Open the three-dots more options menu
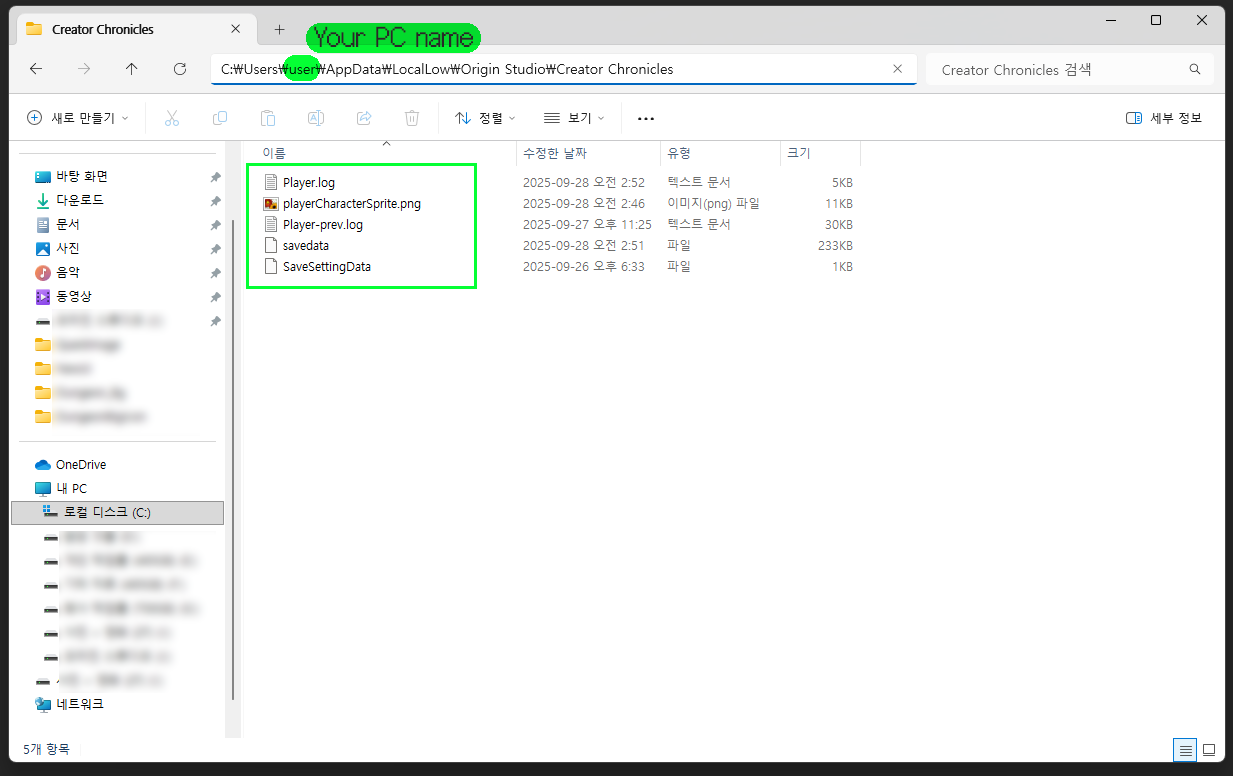 (646, 118)
